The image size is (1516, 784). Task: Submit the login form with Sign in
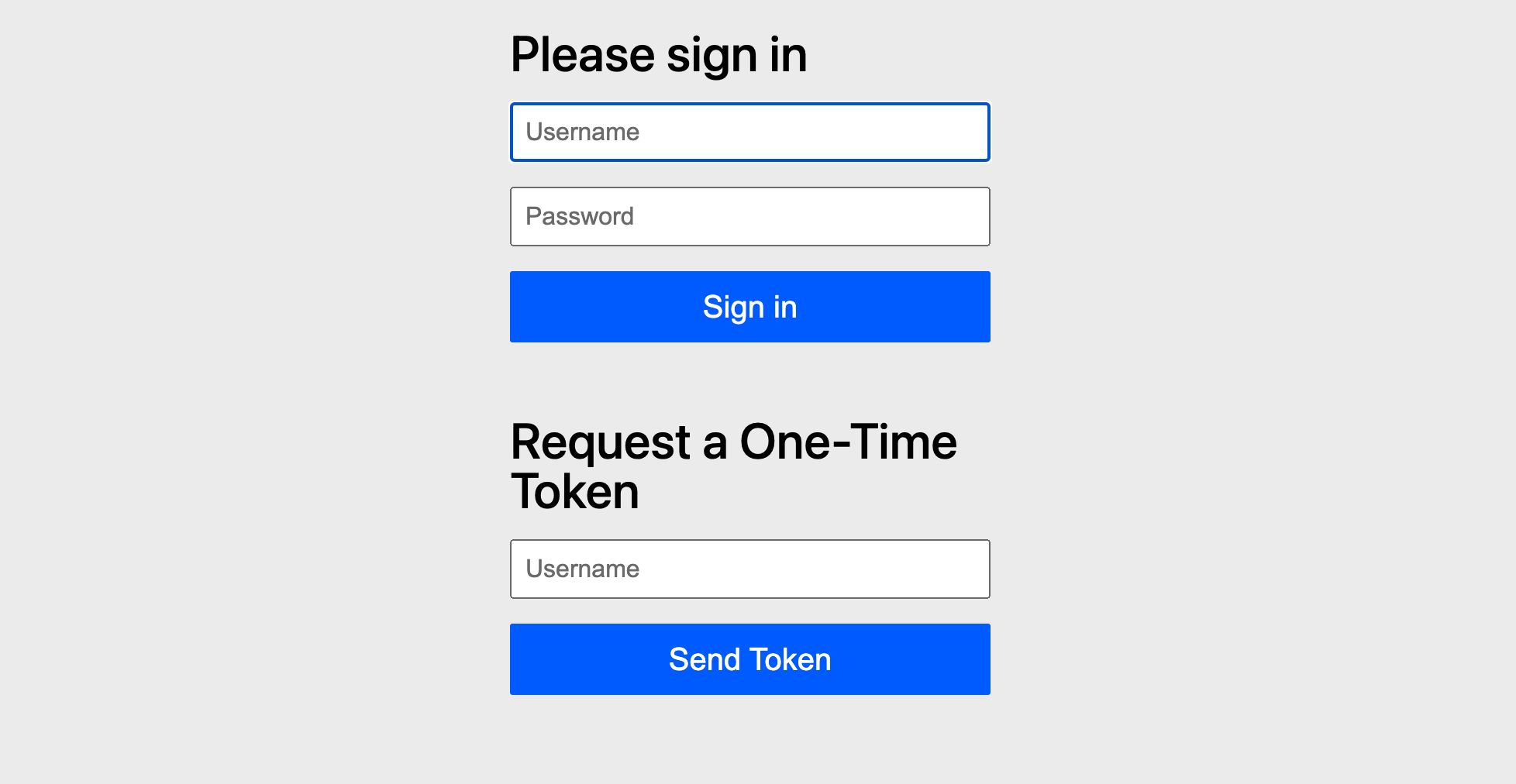click(x=749, y=307)
